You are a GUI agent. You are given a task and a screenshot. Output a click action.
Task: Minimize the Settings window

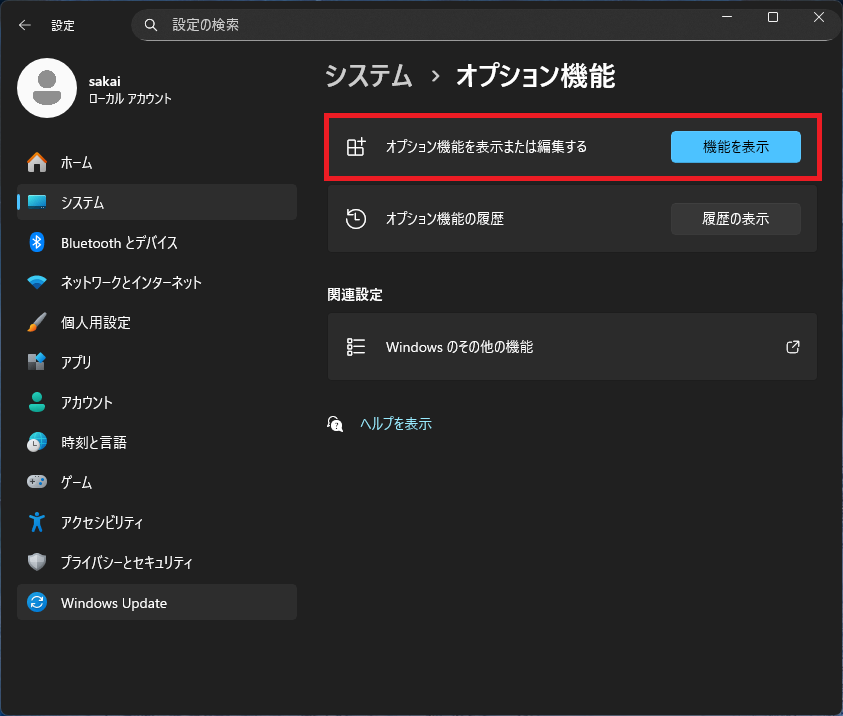[x=727, y=17]
